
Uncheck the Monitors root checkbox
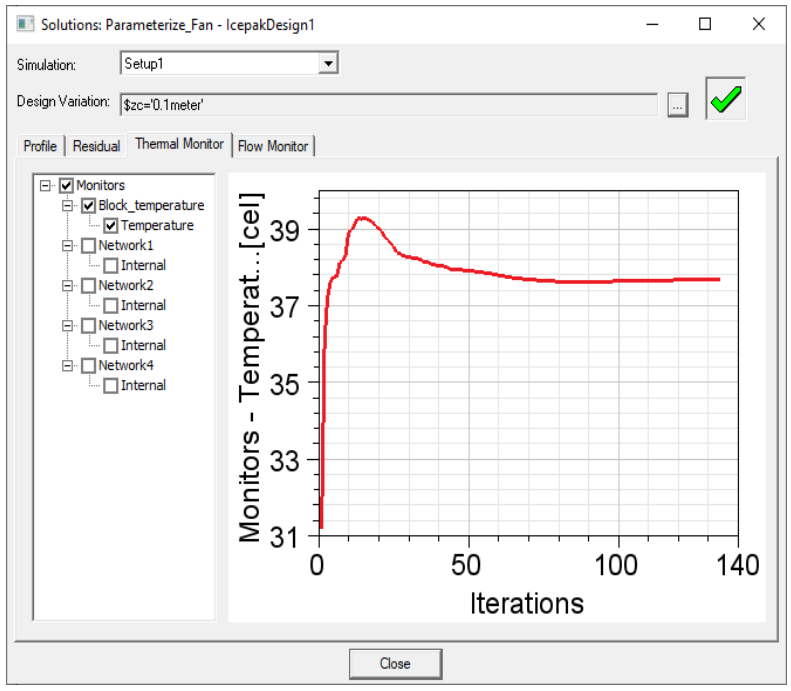[67, 185]
